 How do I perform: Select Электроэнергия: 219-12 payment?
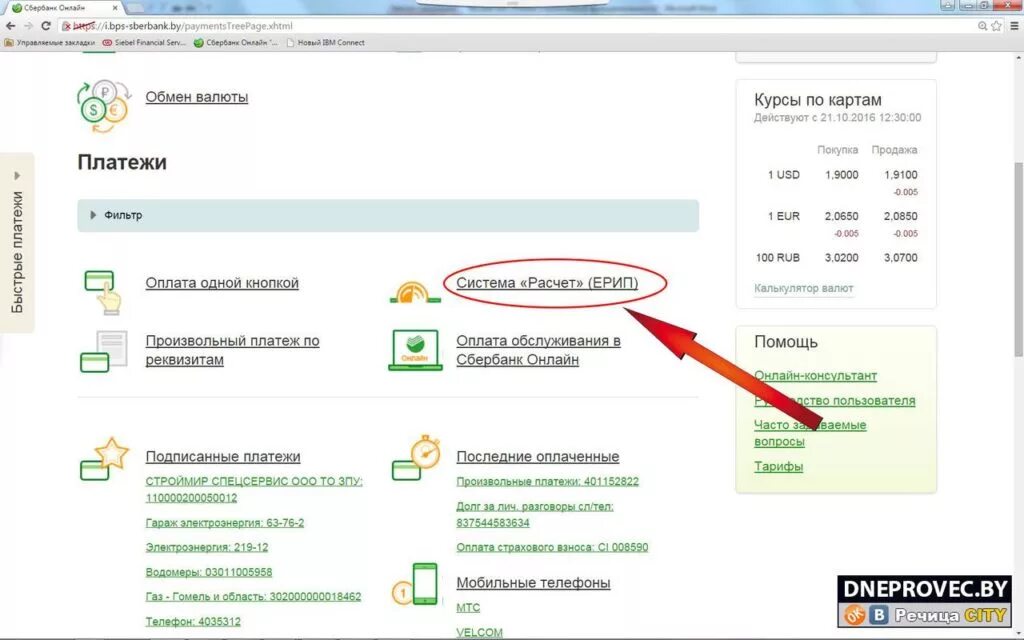coord(206,547)
